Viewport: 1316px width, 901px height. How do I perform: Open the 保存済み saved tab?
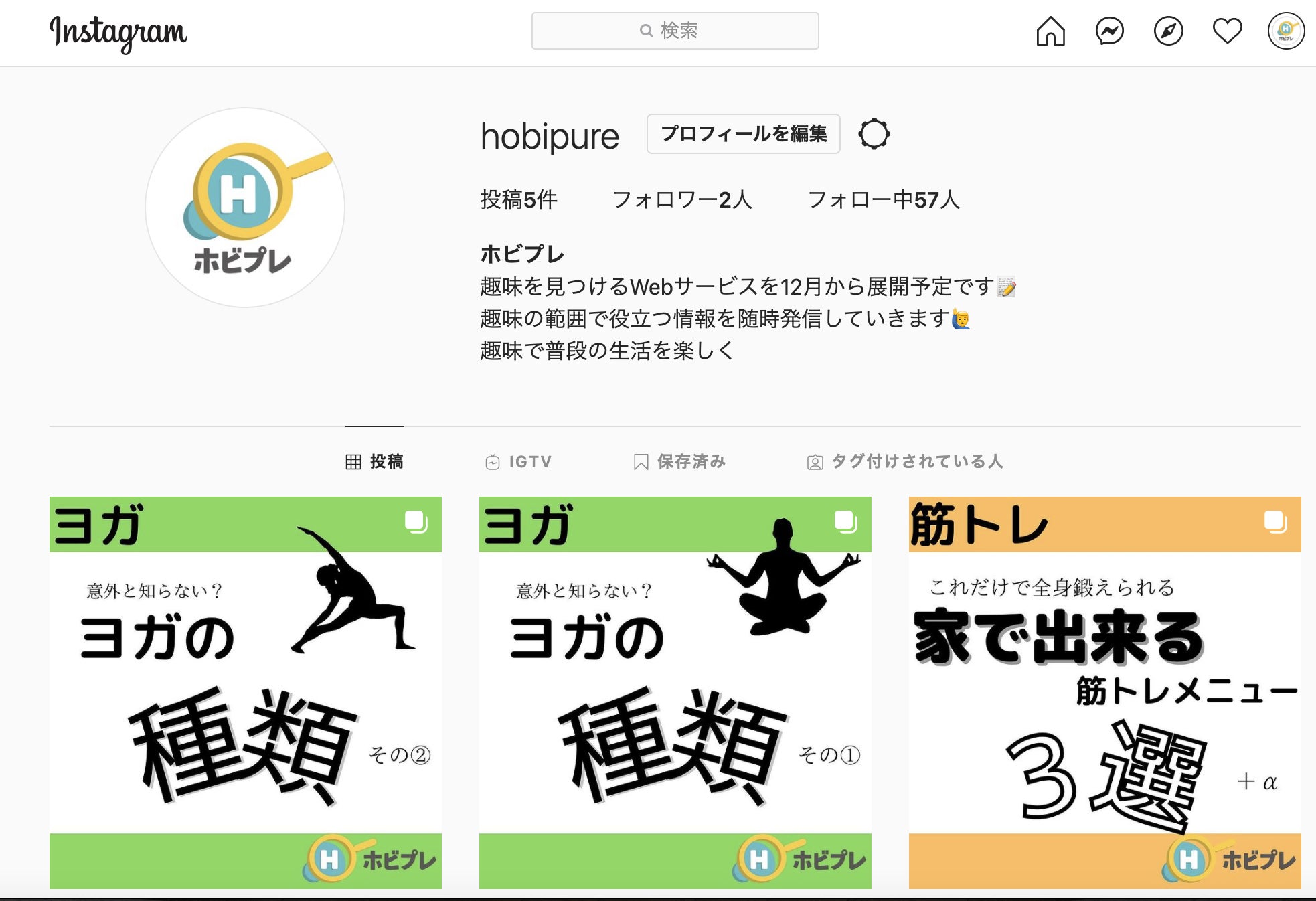pyautogui.click(x=679, y=461)
